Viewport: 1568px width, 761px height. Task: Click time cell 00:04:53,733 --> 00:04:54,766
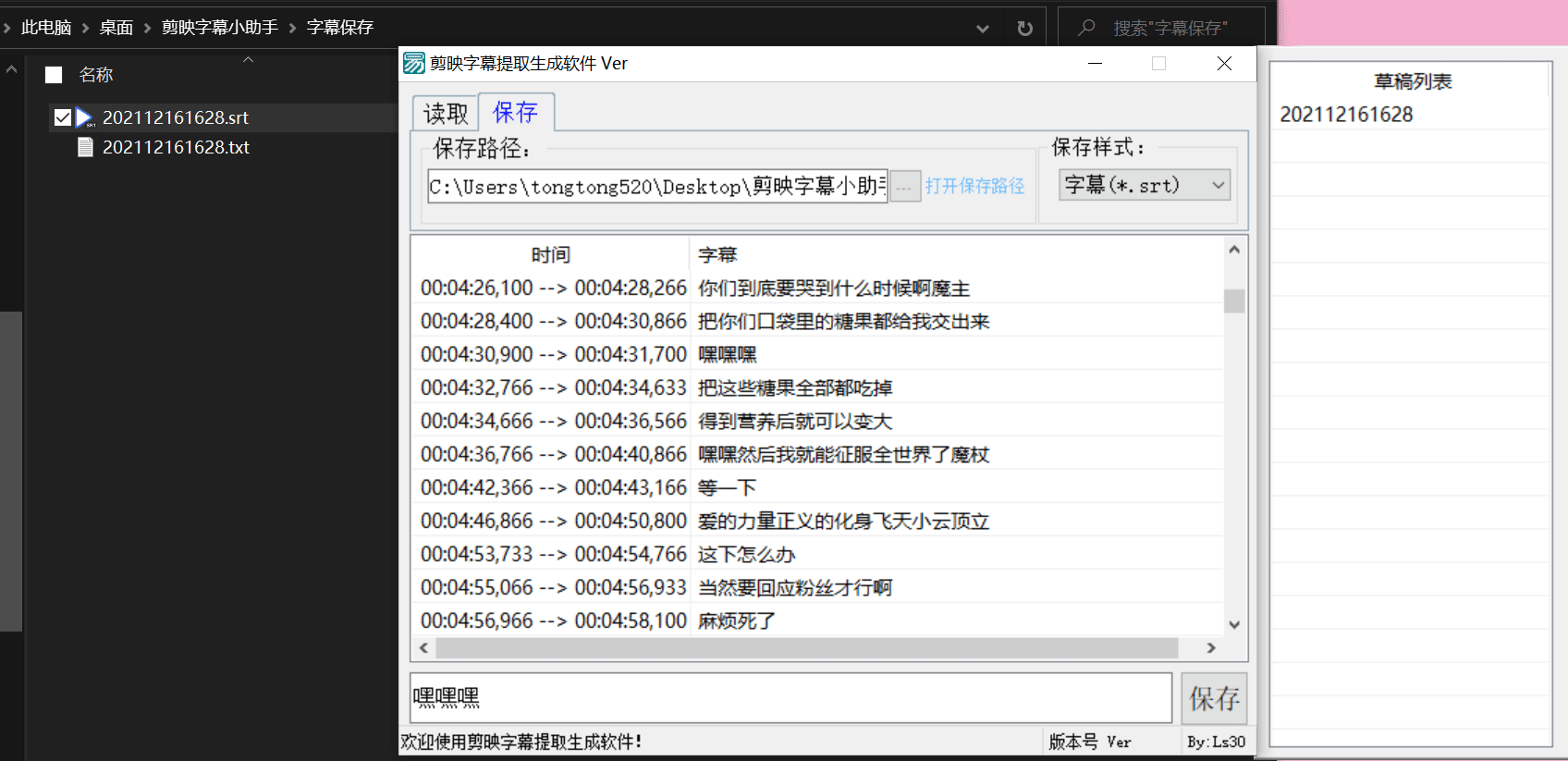pyautogui.click(x=554, y=554)
